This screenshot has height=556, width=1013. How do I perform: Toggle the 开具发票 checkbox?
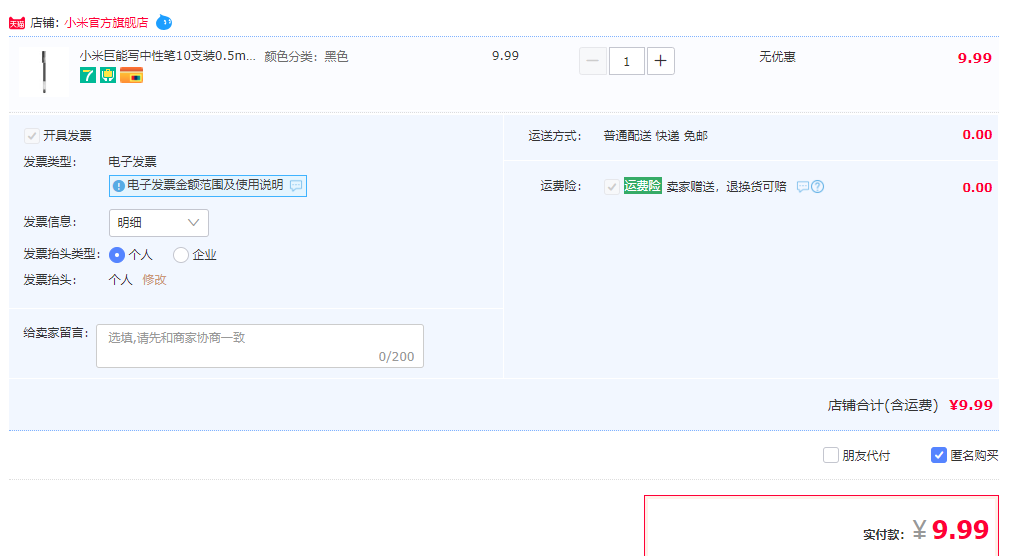pyautogui.click(x=32, y=136)
